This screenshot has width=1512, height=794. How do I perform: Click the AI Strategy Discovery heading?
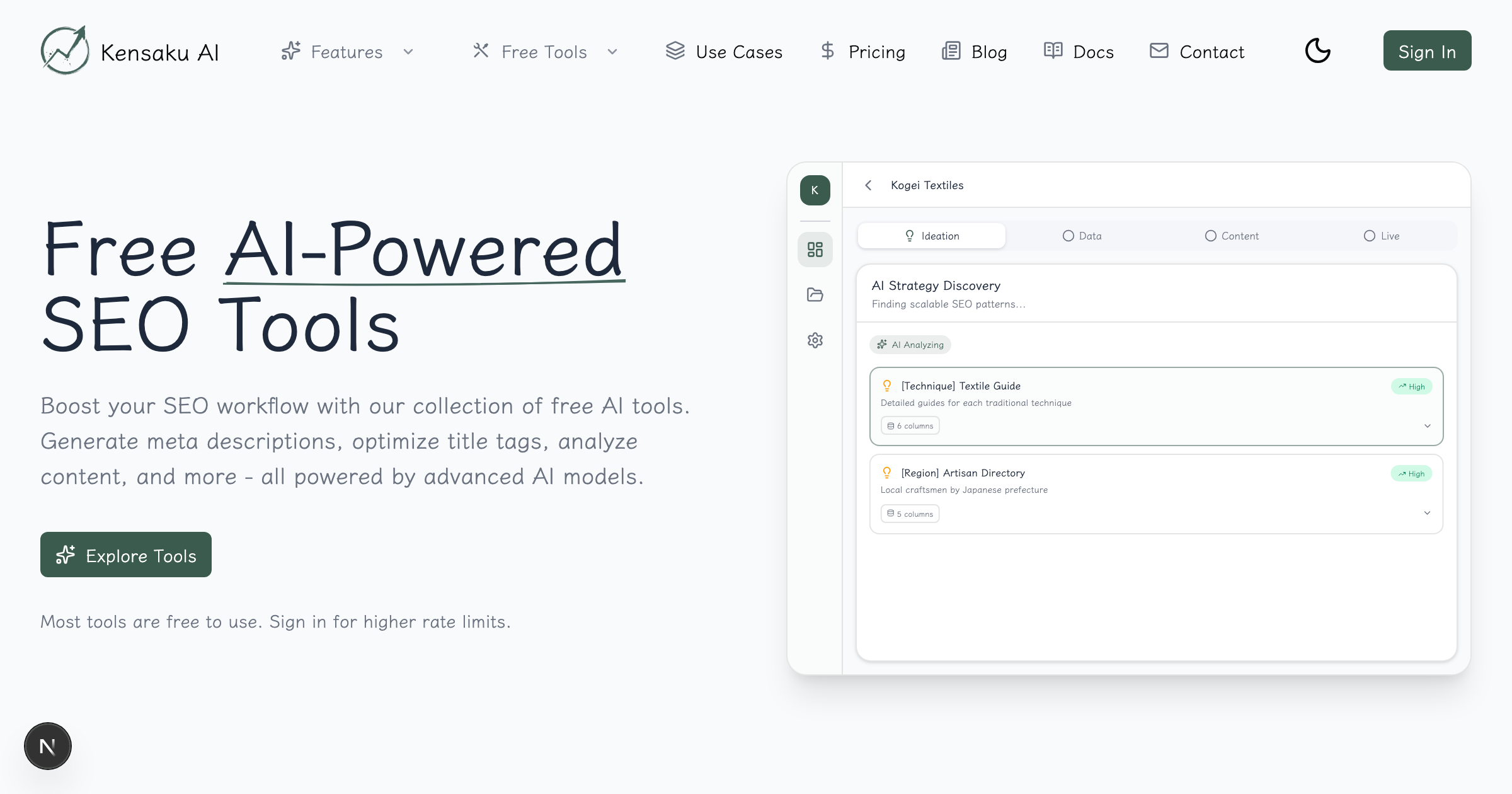(x=936, y=285)
